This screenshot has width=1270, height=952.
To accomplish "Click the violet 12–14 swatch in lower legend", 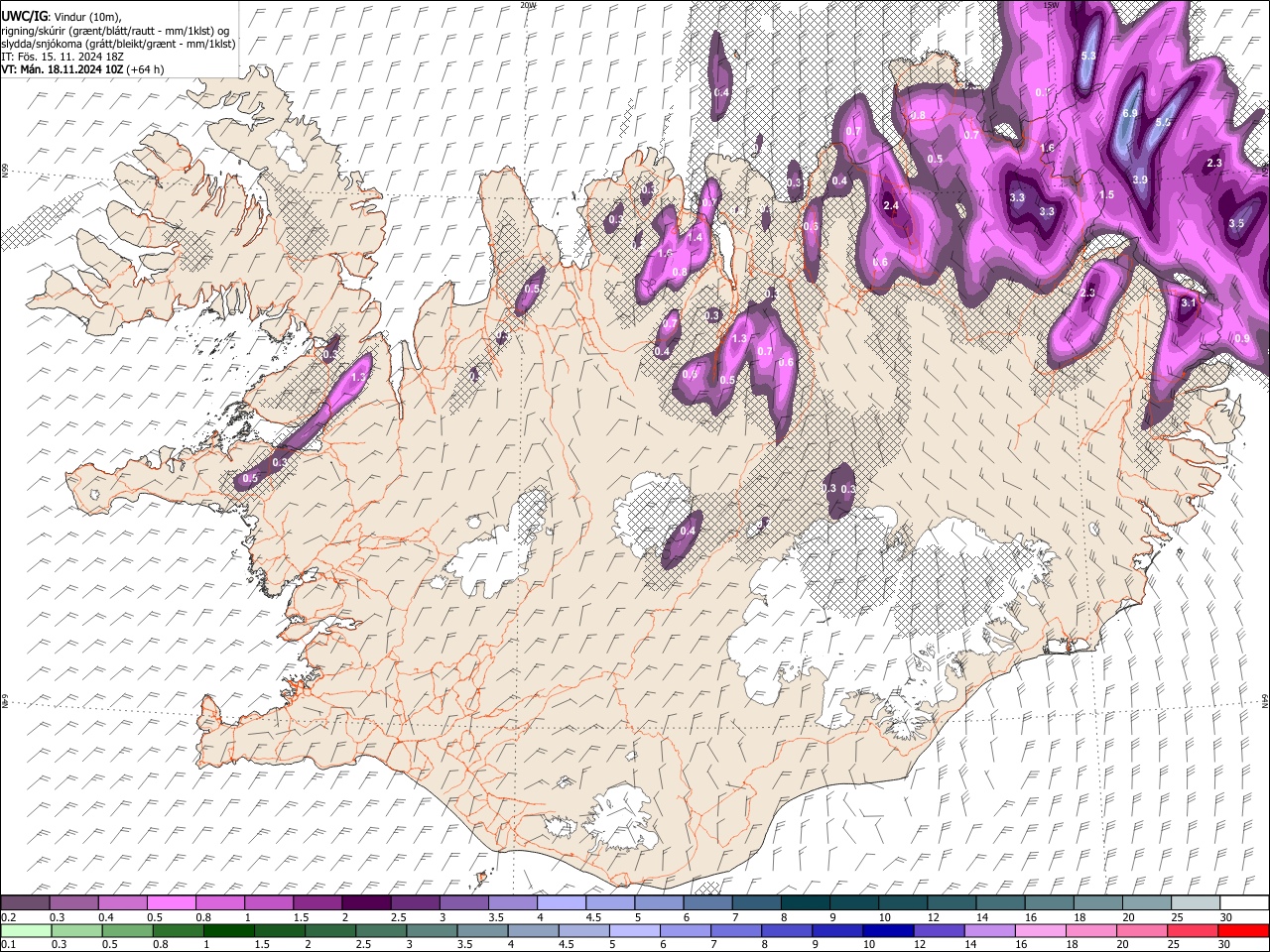I will (939, 931).
